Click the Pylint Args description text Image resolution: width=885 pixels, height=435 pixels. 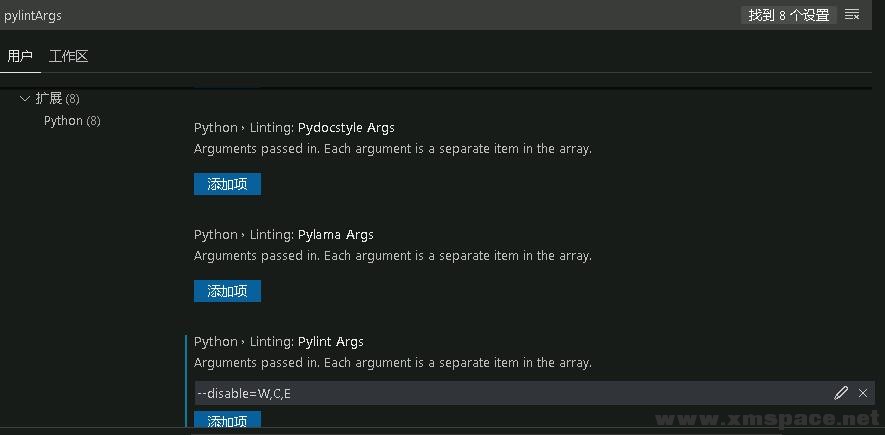[393, 363]
